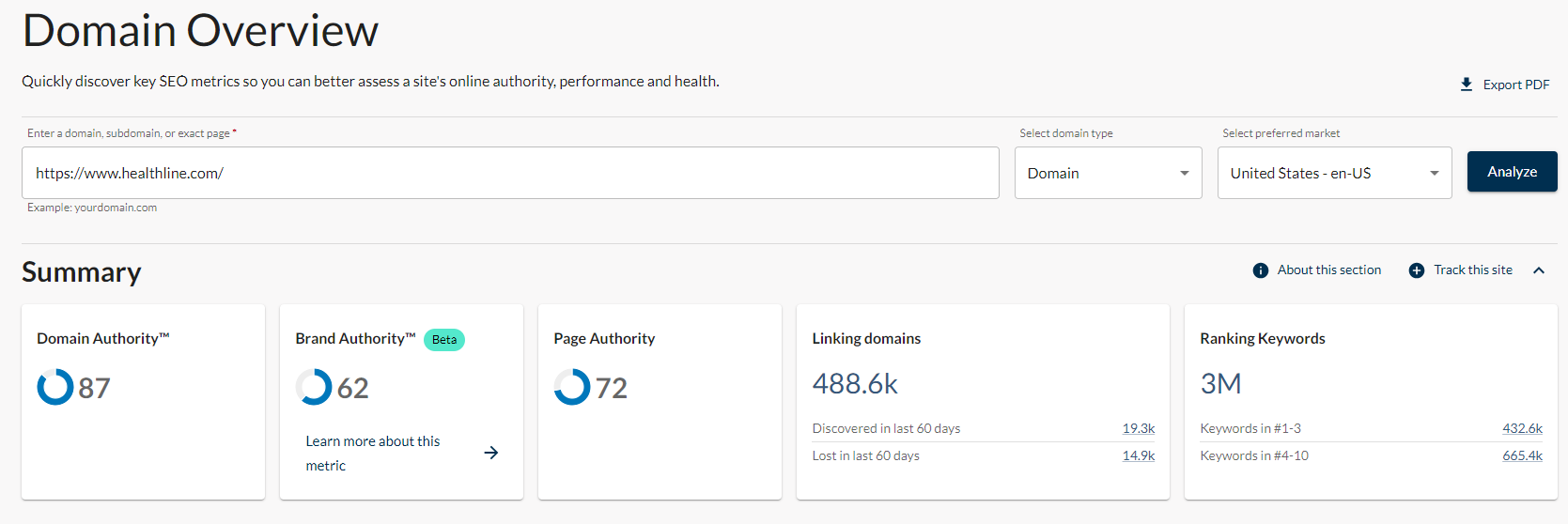The width and height of the screenshot is (1568, 524).
Task: Click the Ranking Keywords card title
Action: coord(1263,338)
